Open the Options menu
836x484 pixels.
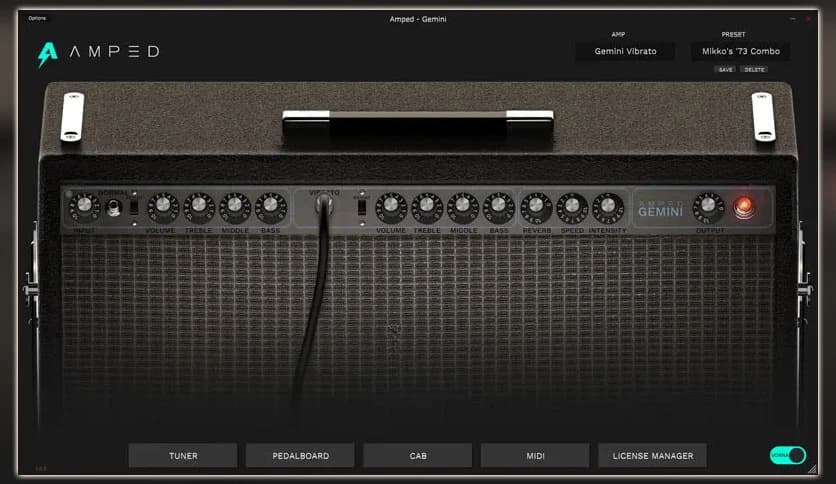click(x=37, y=18)
